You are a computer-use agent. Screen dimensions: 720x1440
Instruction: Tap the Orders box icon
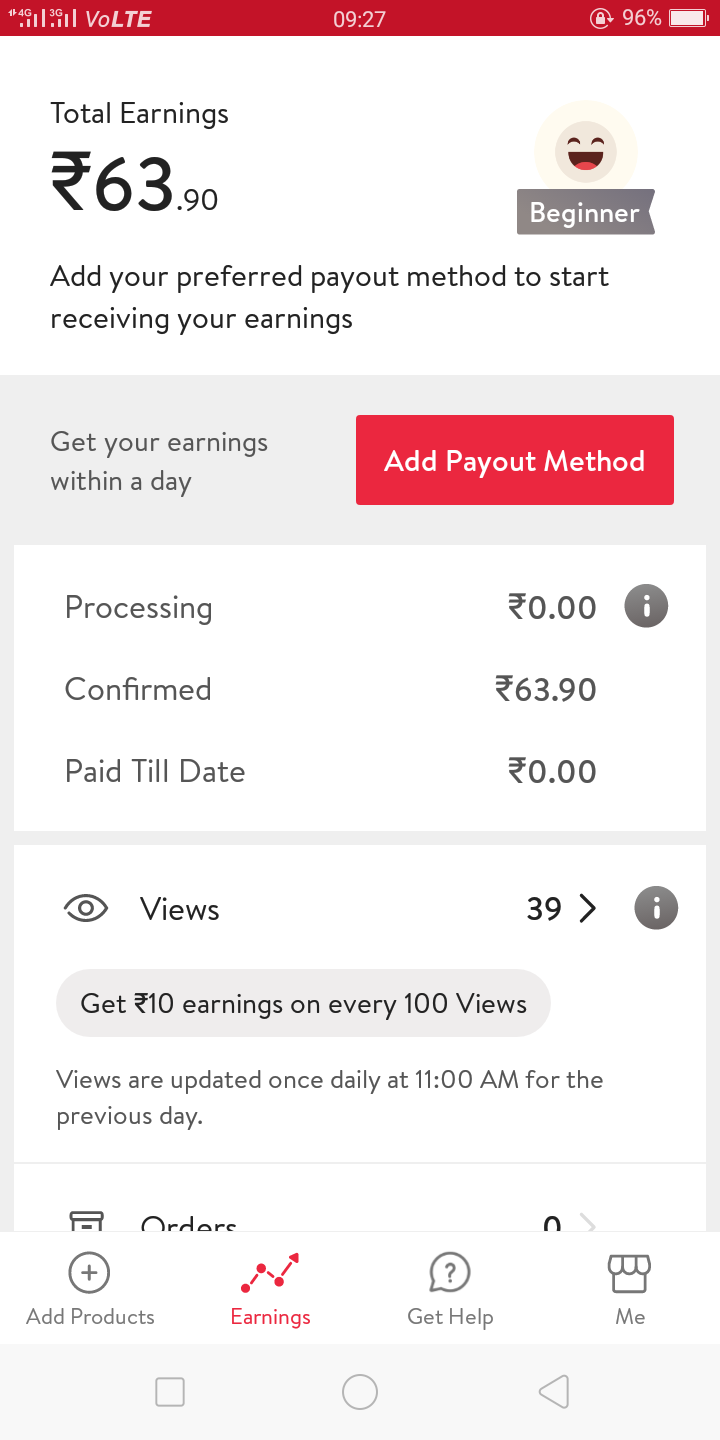[x=86, y=1221]
